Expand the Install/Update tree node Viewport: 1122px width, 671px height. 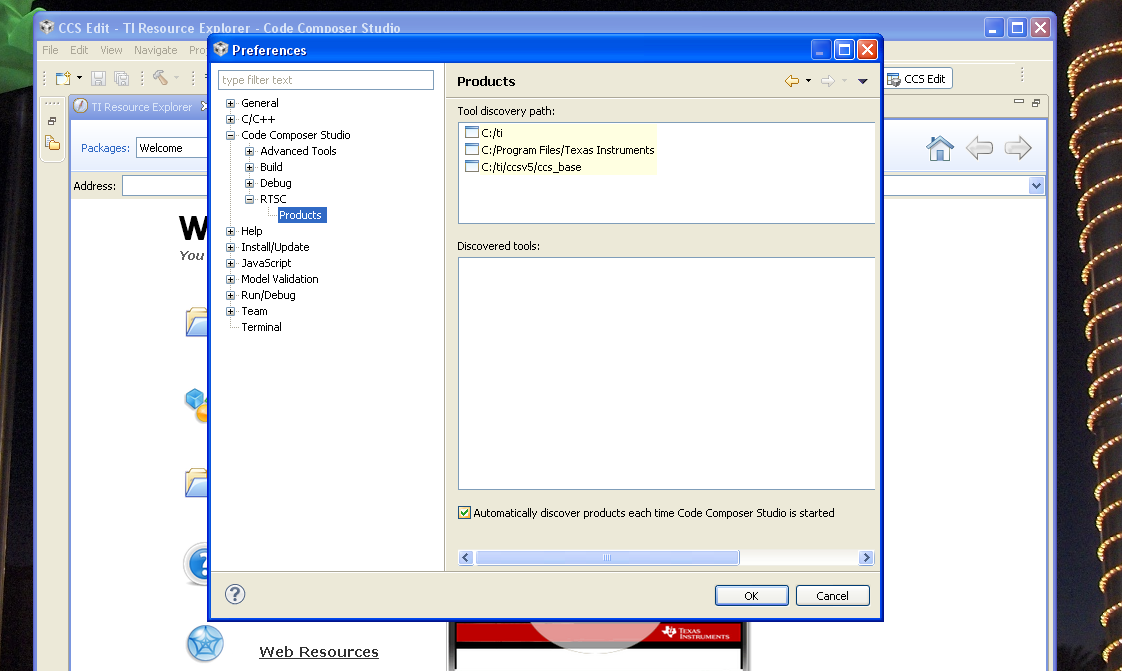[230, 248]
